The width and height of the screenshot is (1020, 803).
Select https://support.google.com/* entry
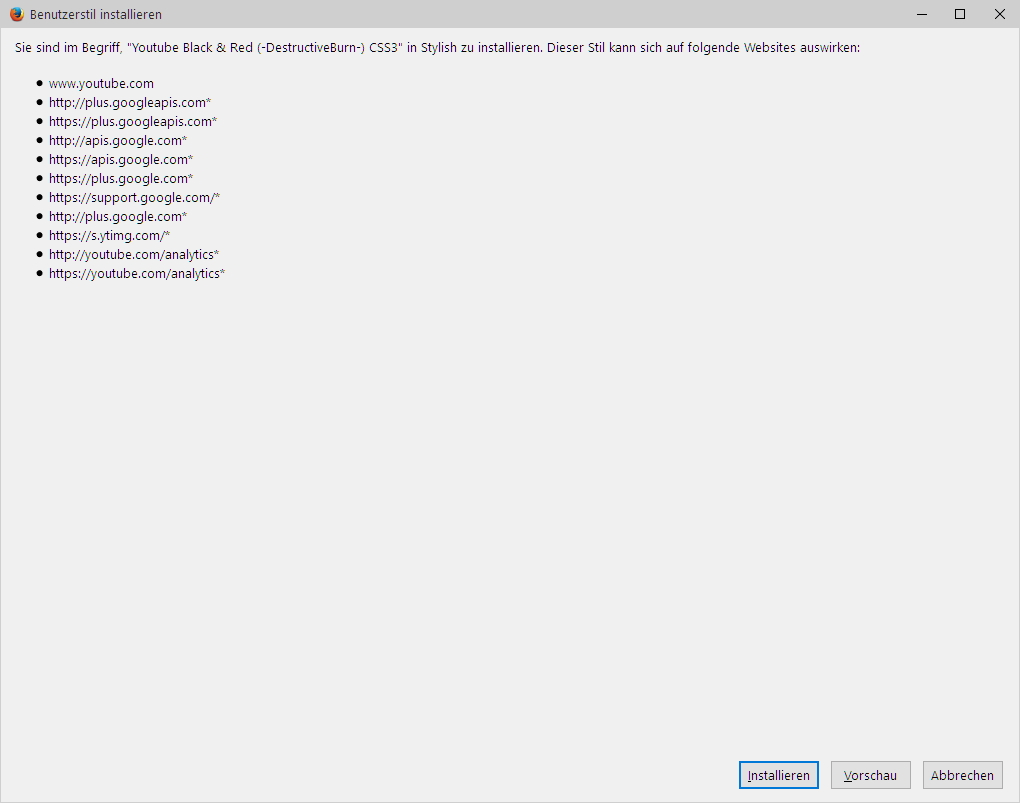click(134, 197)
